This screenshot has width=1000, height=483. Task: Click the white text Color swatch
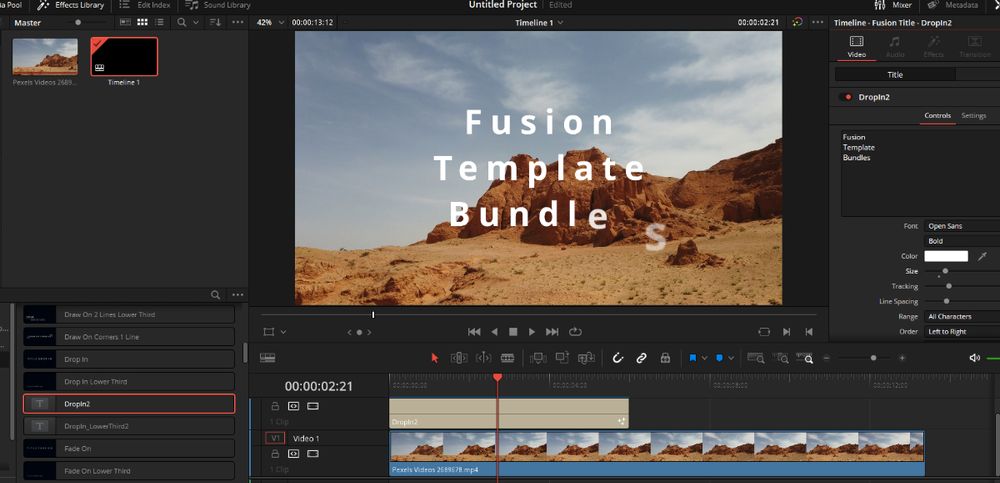(945, 256)
